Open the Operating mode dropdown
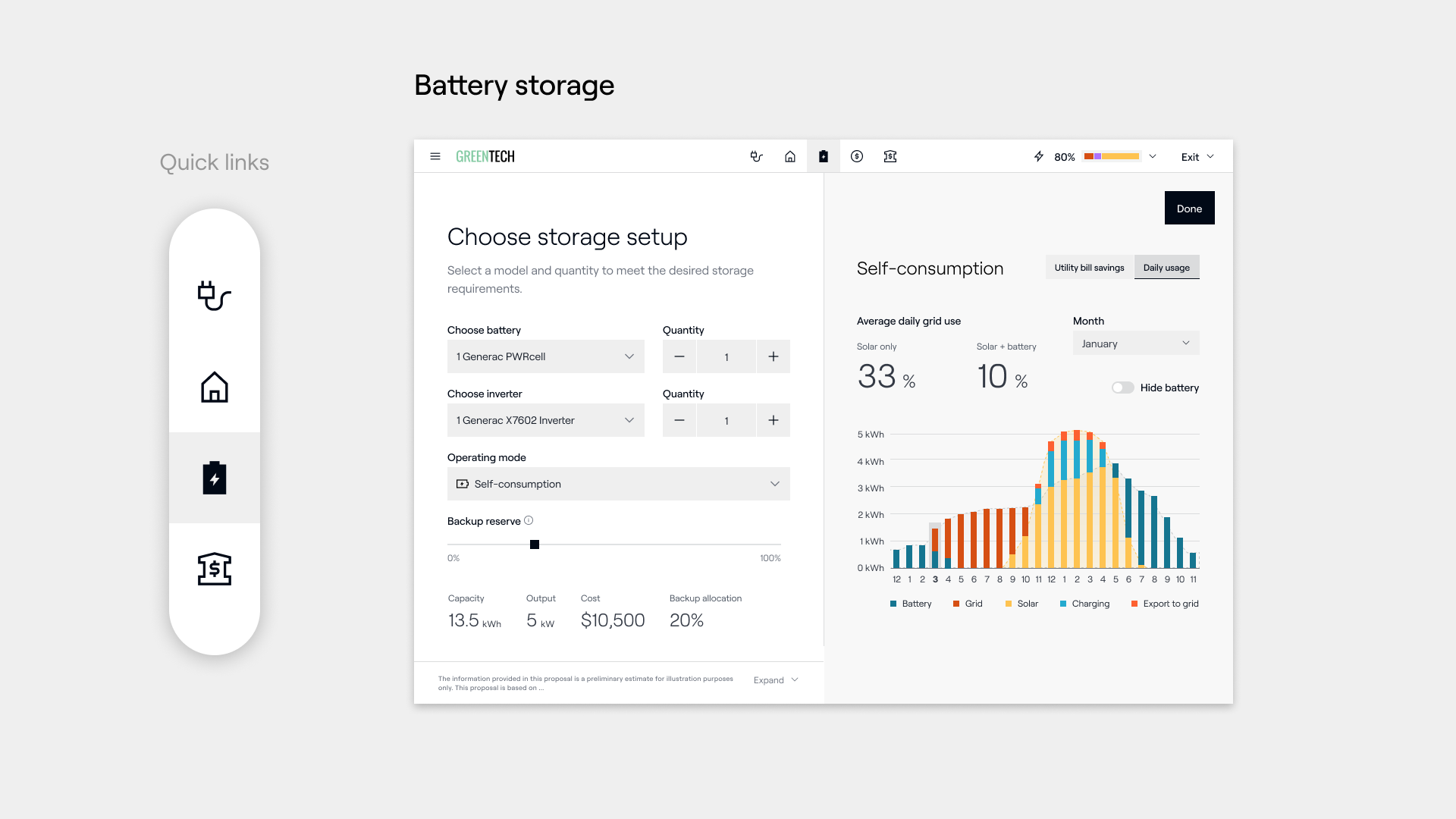1456x819 pixels. click(x=618, y=484)
